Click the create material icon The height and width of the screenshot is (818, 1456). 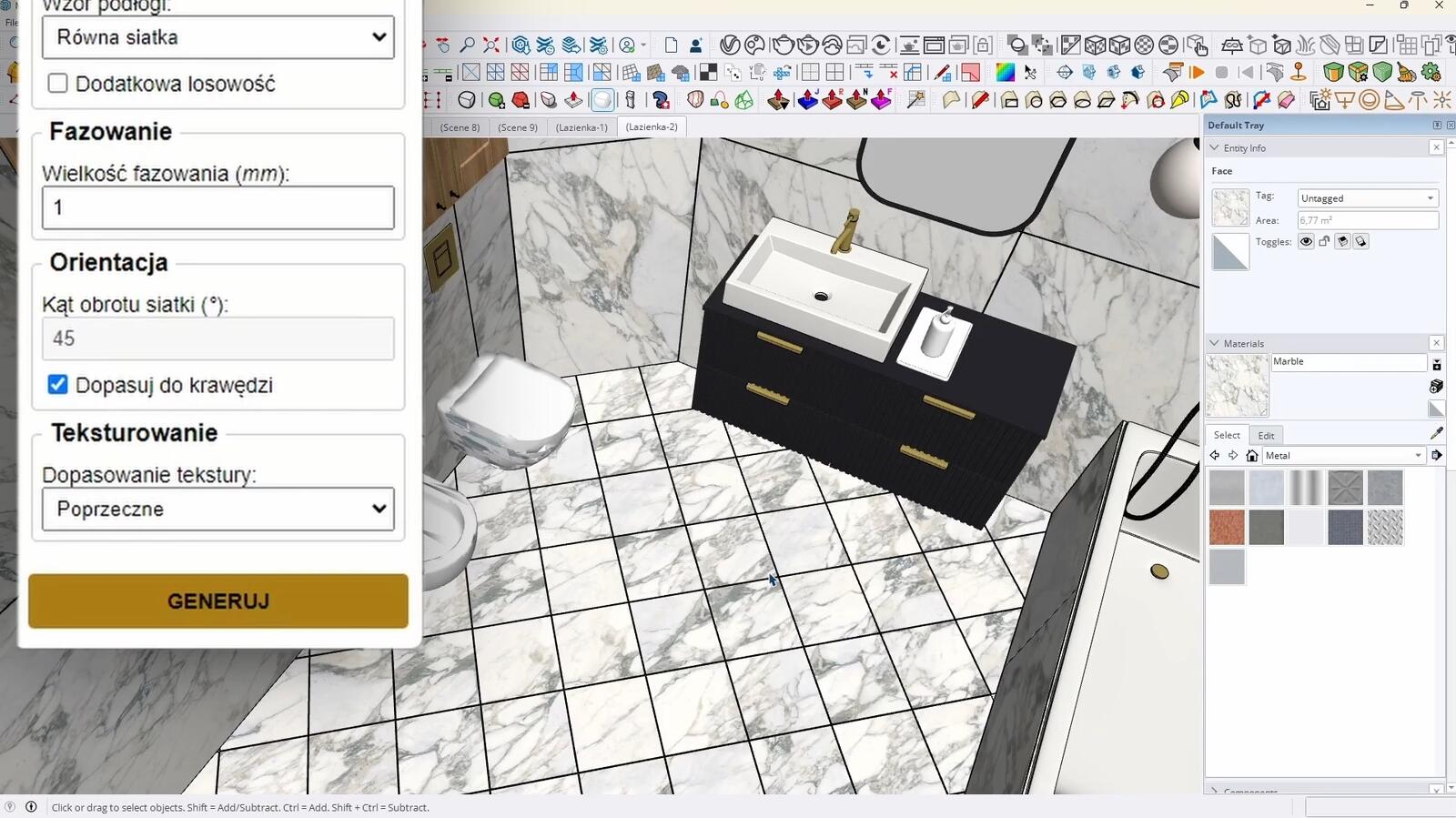point(1436,386)
